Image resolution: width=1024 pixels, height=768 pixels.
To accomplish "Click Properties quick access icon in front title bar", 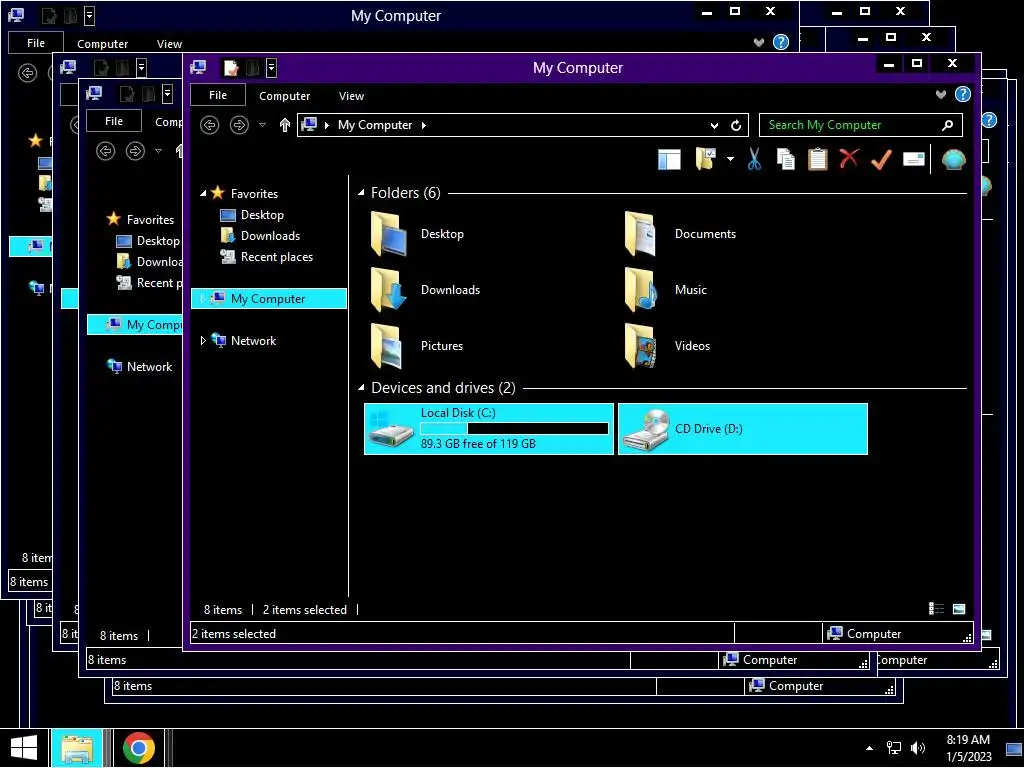I will 231,67.
